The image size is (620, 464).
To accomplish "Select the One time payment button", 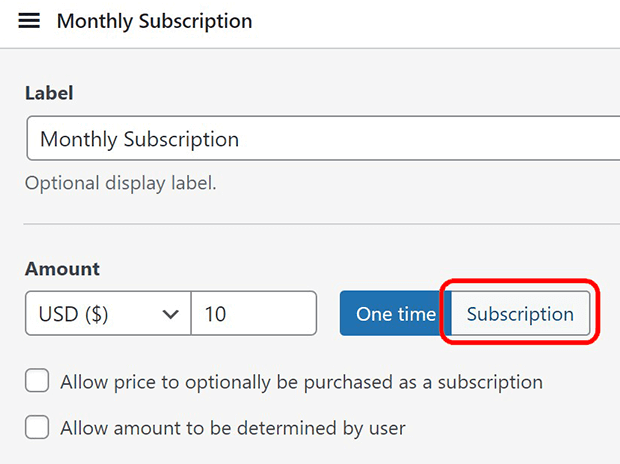I will click(x=396, y=314).
